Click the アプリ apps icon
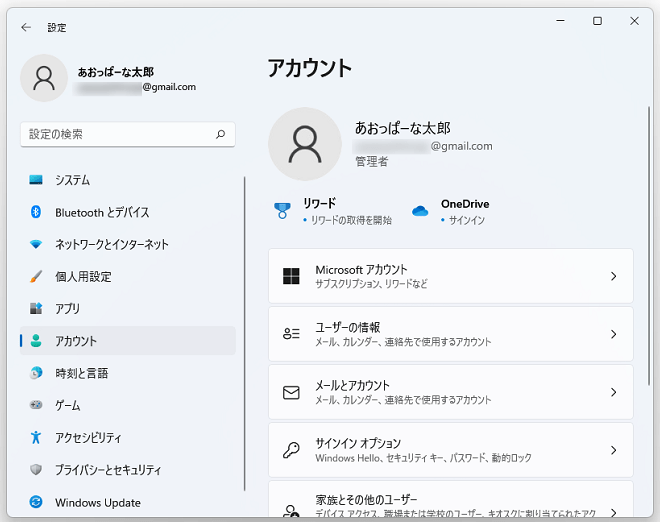 pos(36,309)
